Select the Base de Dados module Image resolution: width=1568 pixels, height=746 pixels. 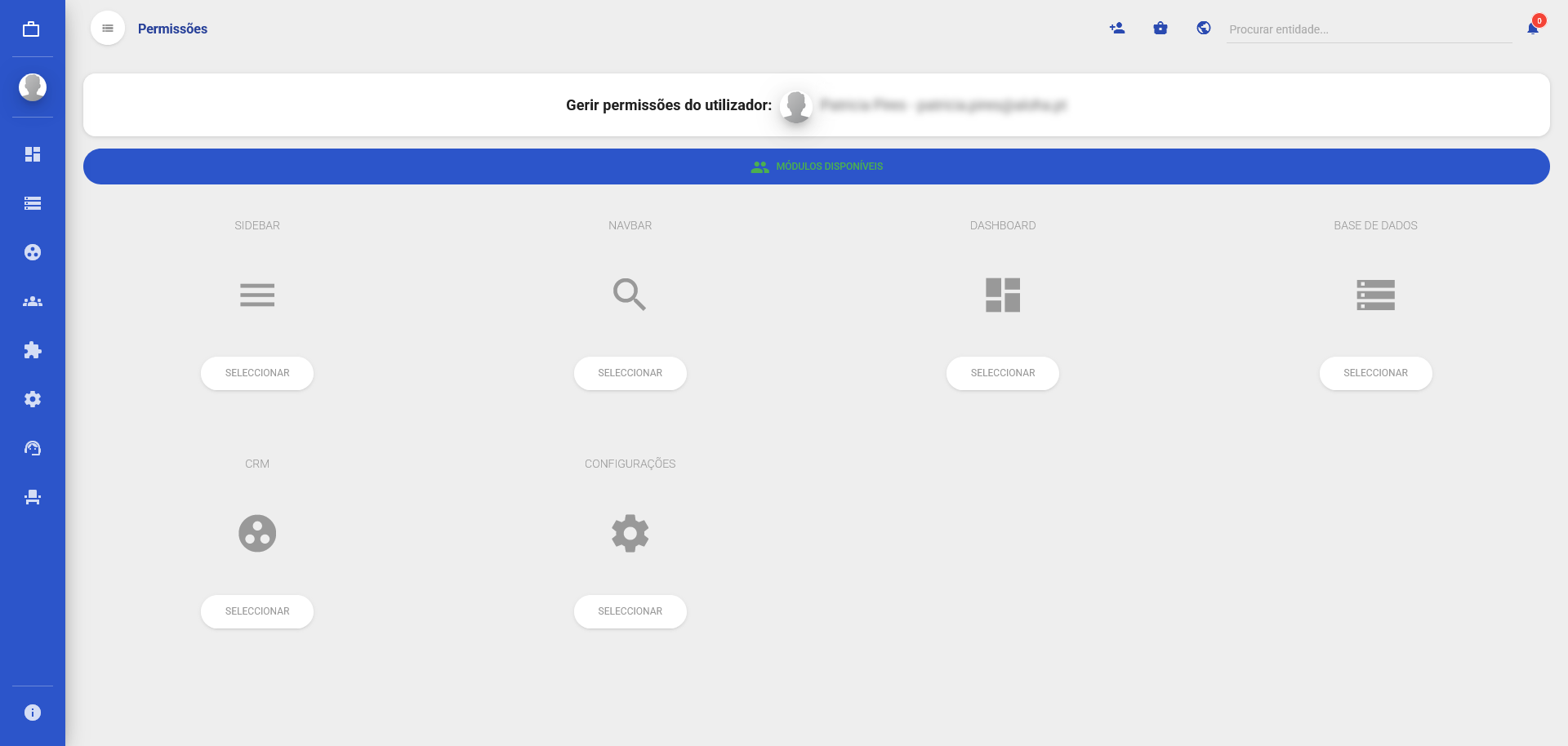point(1376,373)
